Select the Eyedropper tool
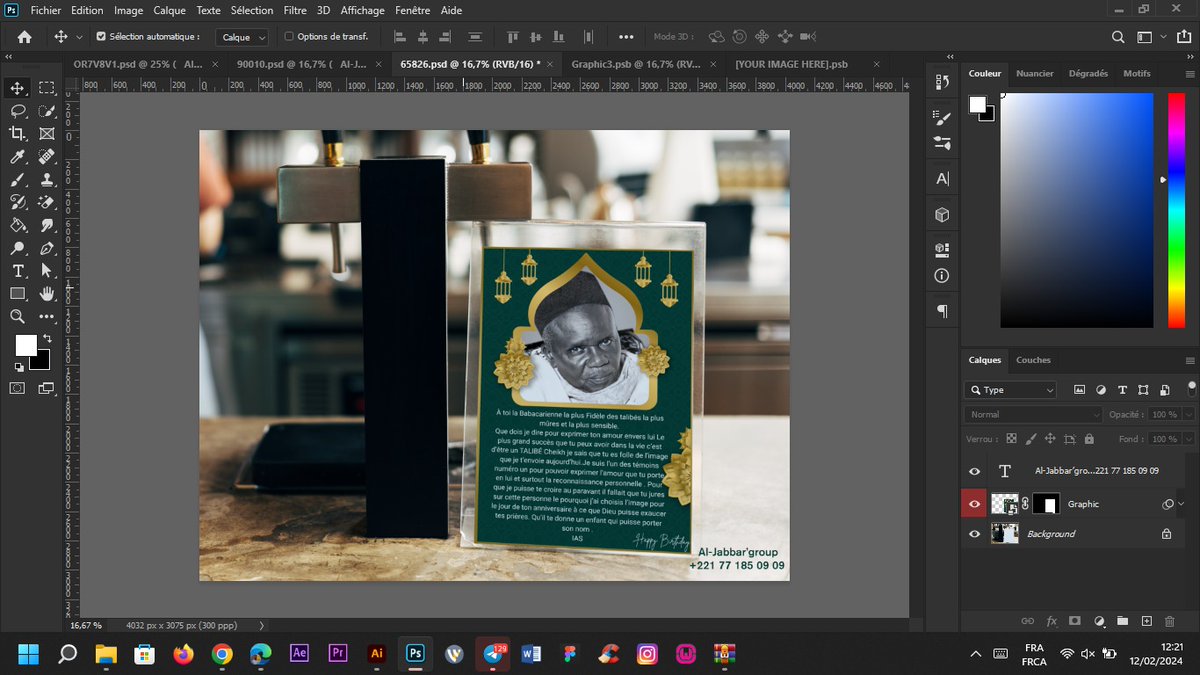The width and height of the screenshot is (1200, 675). tap(17, 157)
